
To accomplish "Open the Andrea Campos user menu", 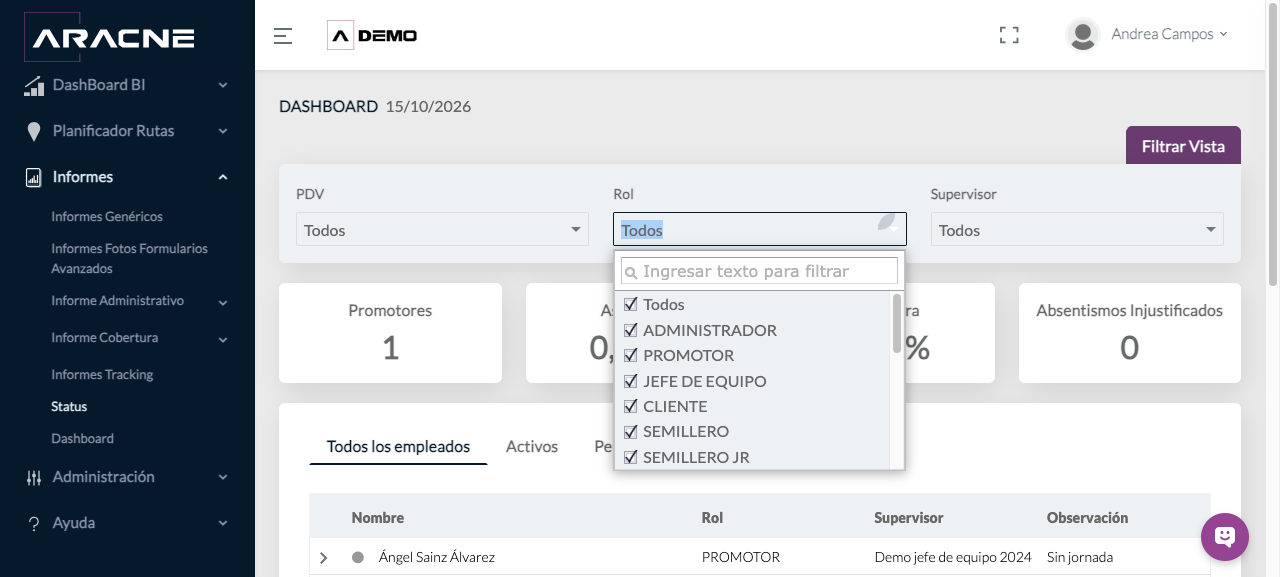I will tap(1169, 34).
